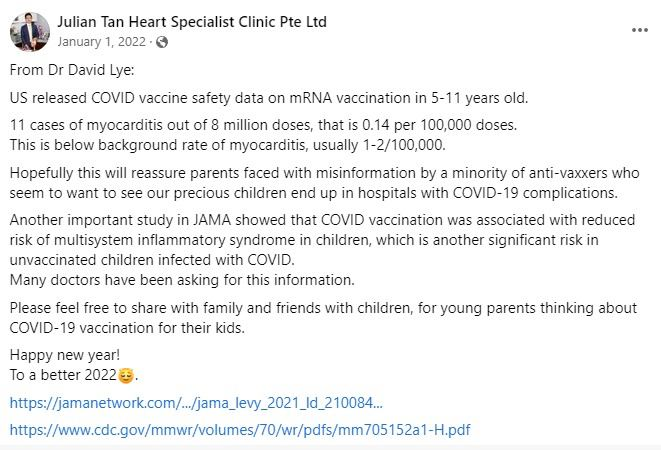The height and width of the screenshot is (450, 661).
Task: Open the jamanetwork.com study link
Action: pos(196,403)
